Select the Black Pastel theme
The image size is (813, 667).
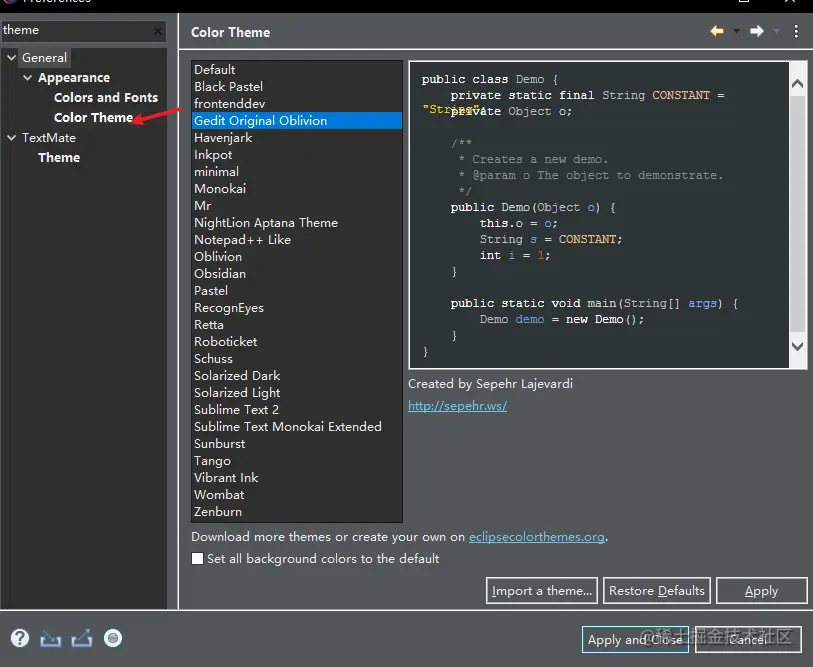(x=297, y=87)
